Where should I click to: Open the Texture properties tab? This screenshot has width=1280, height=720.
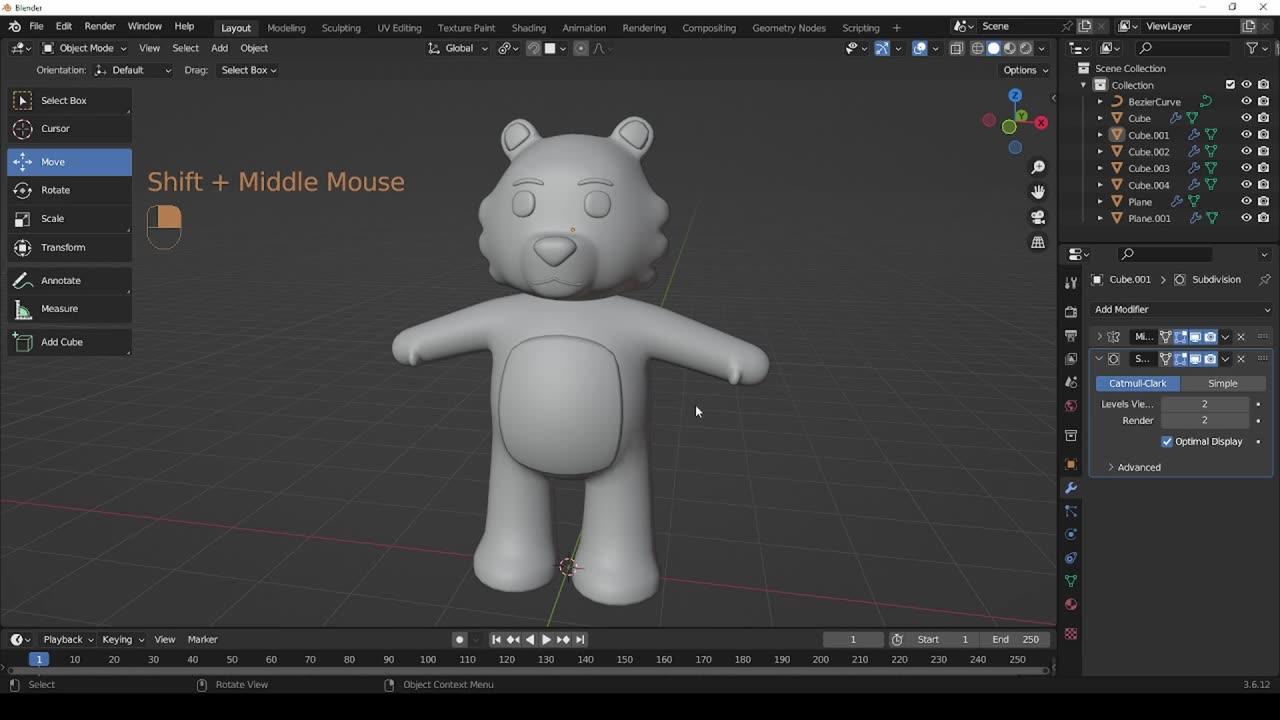[1071, 634]
